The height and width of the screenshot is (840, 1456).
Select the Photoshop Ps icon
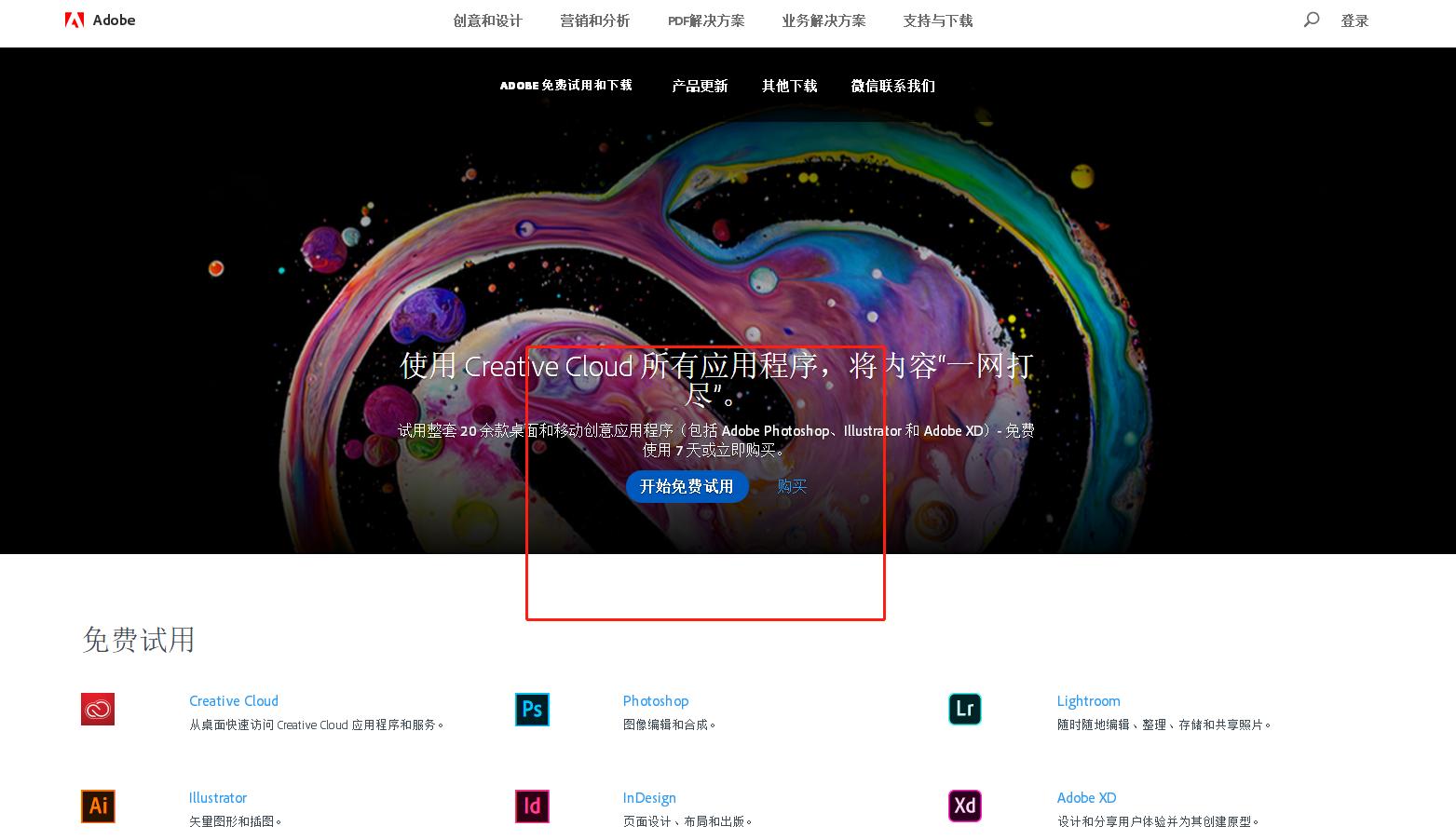531,709
